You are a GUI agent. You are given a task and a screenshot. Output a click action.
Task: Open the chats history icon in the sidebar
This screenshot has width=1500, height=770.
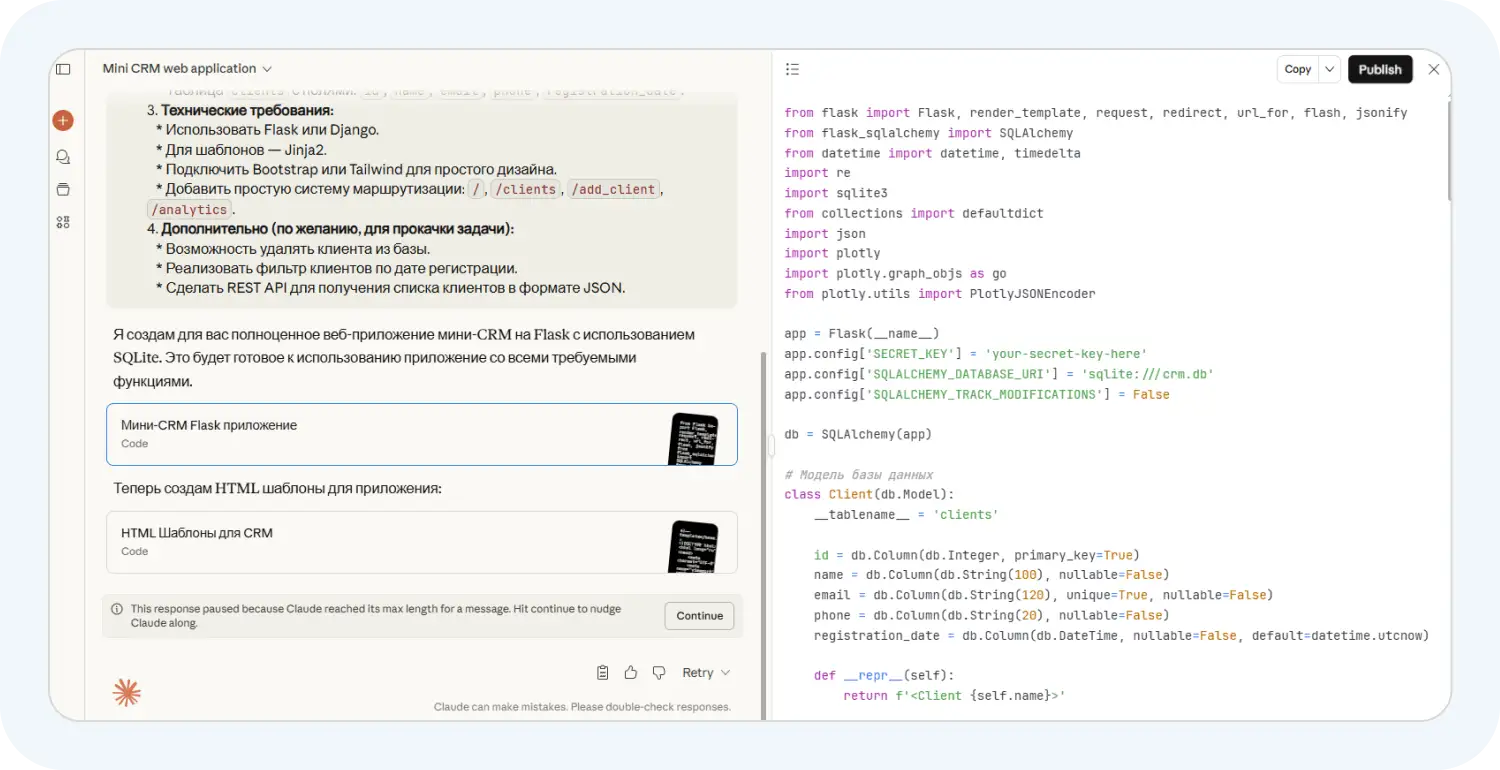63,157
